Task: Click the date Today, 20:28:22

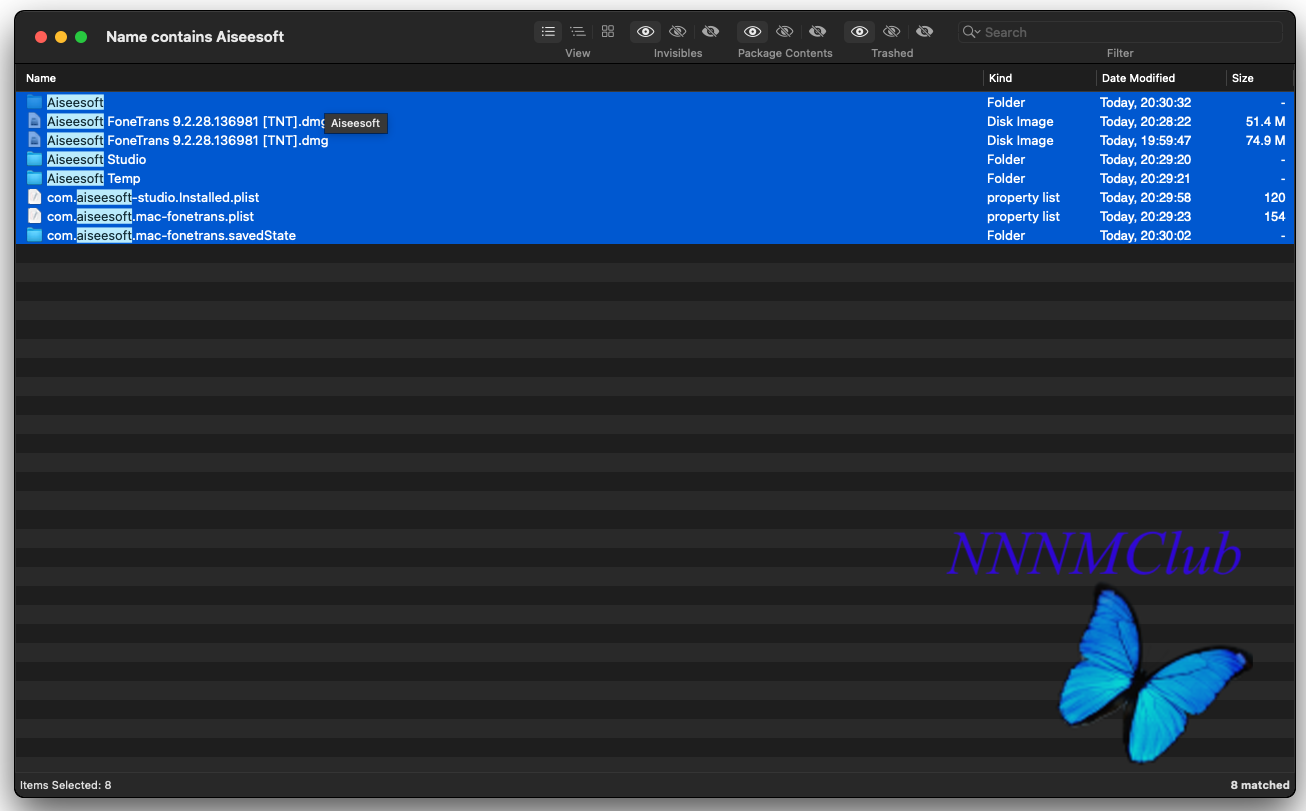Action: tap(1145, 121)
